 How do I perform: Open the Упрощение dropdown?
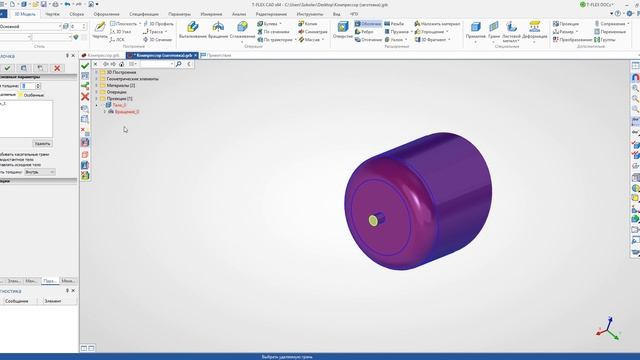click(x=447, y=31)
